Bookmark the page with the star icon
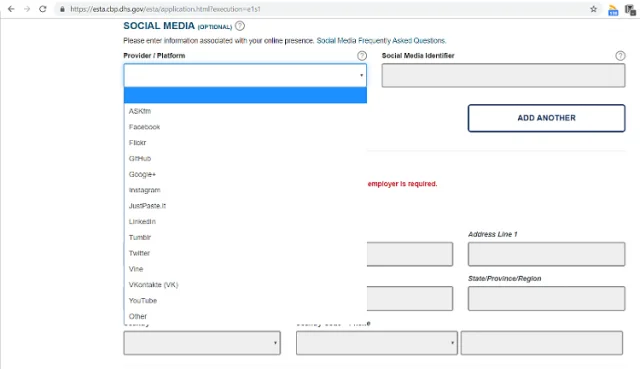The height and width of the screenshot is (369, 640). 593,9
